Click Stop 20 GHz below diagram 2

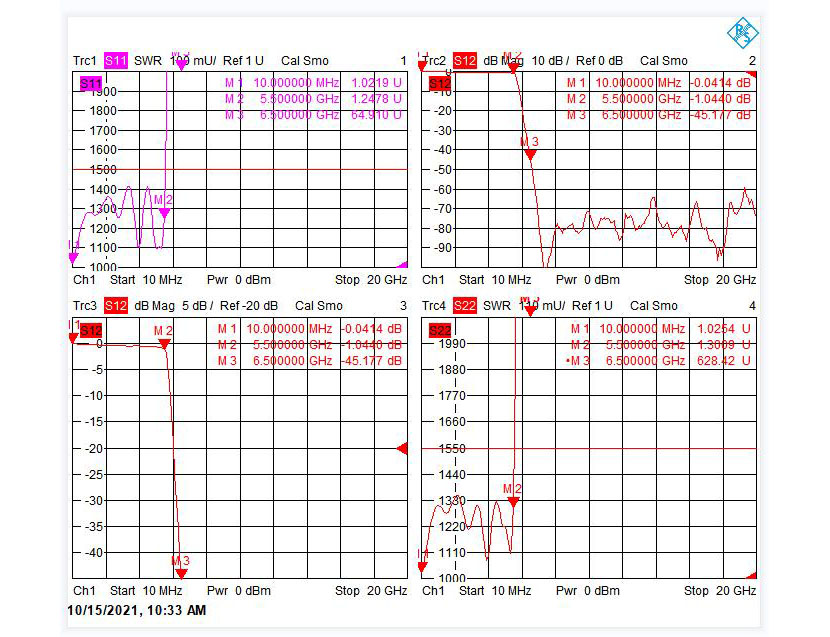720,280
